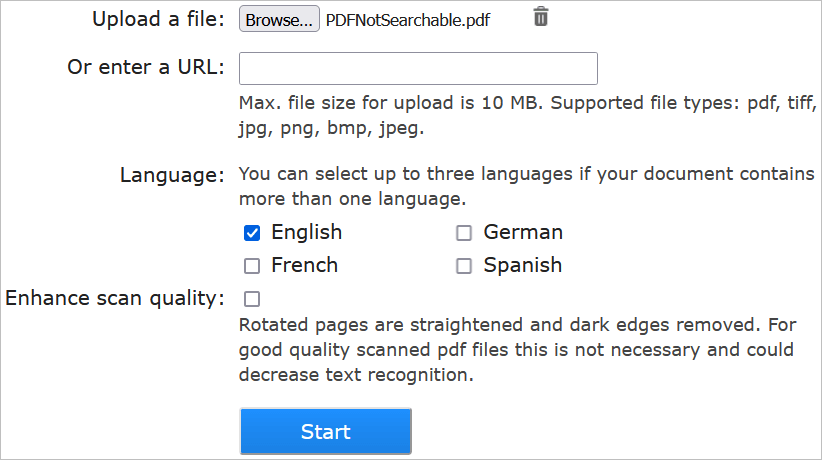Toggle the Enhance scan quality checkbox
822x460 pixels.
pos(252,298)
